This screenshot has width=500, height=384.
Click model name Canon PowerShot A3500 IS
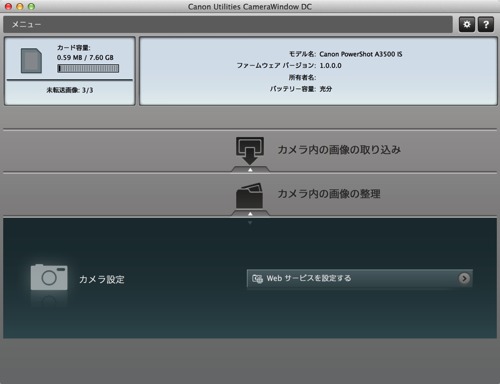point(361,54)
